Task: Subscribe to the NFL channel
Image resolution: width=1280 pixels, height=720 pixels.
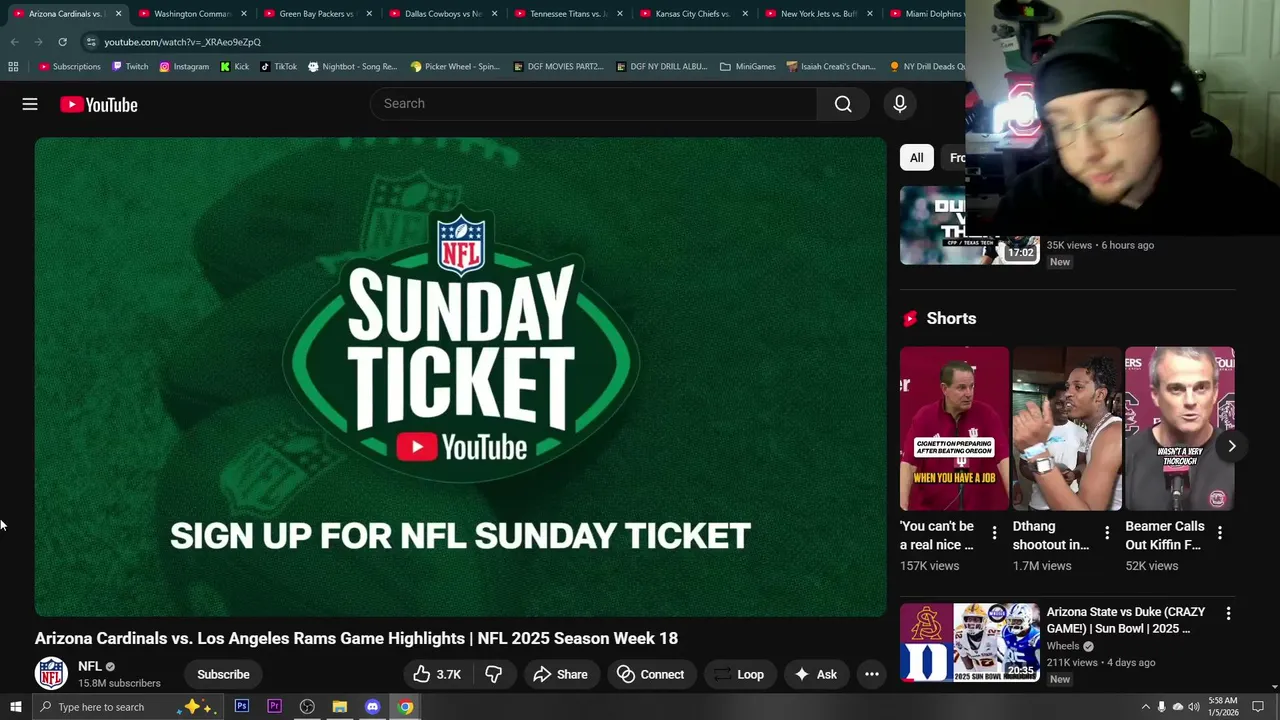Action: [223, 674]
